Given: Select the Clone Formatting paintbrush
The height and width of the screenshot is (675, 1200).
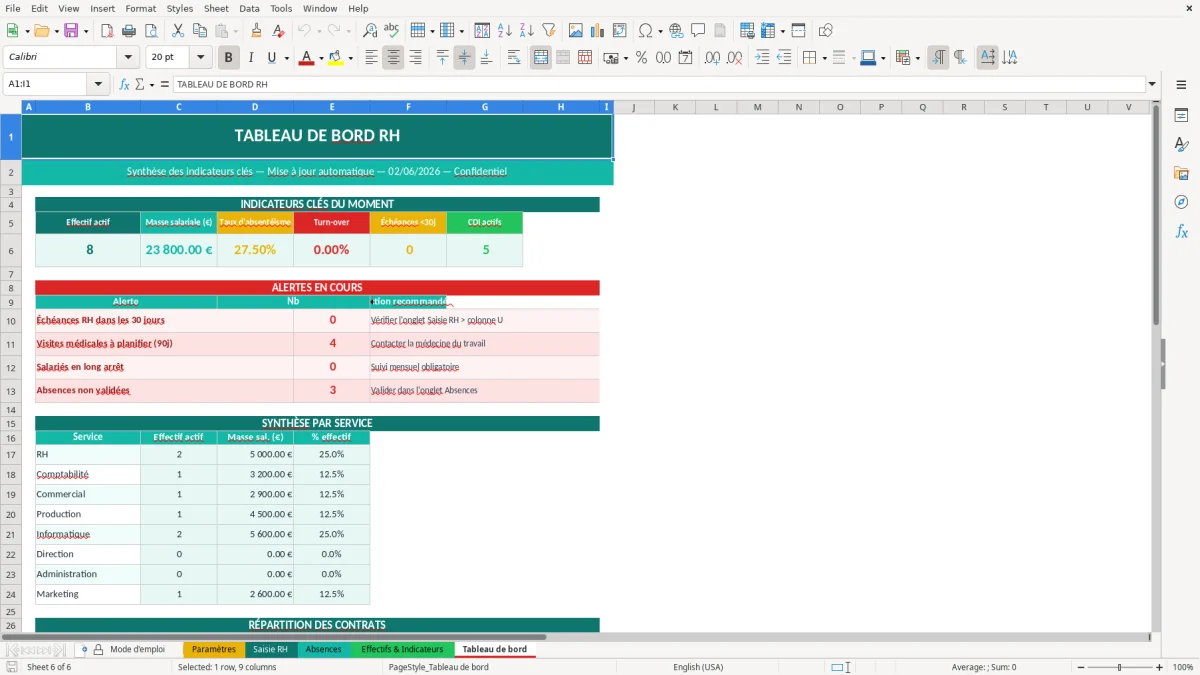Looking at the screenshot, I should (x=257, y=31).
